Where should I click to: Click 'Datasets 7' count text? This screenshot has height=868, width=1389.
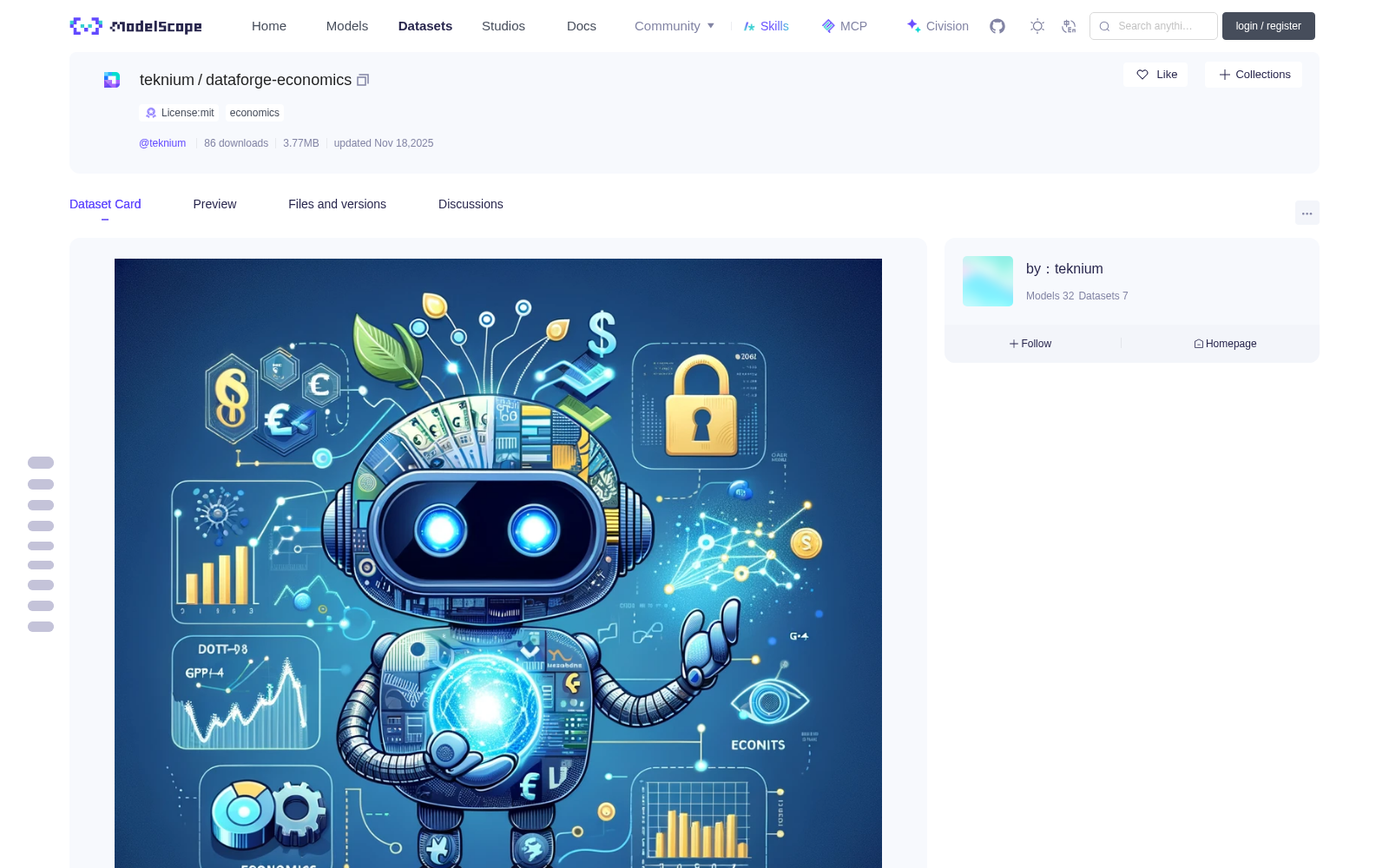(1103, 296)
